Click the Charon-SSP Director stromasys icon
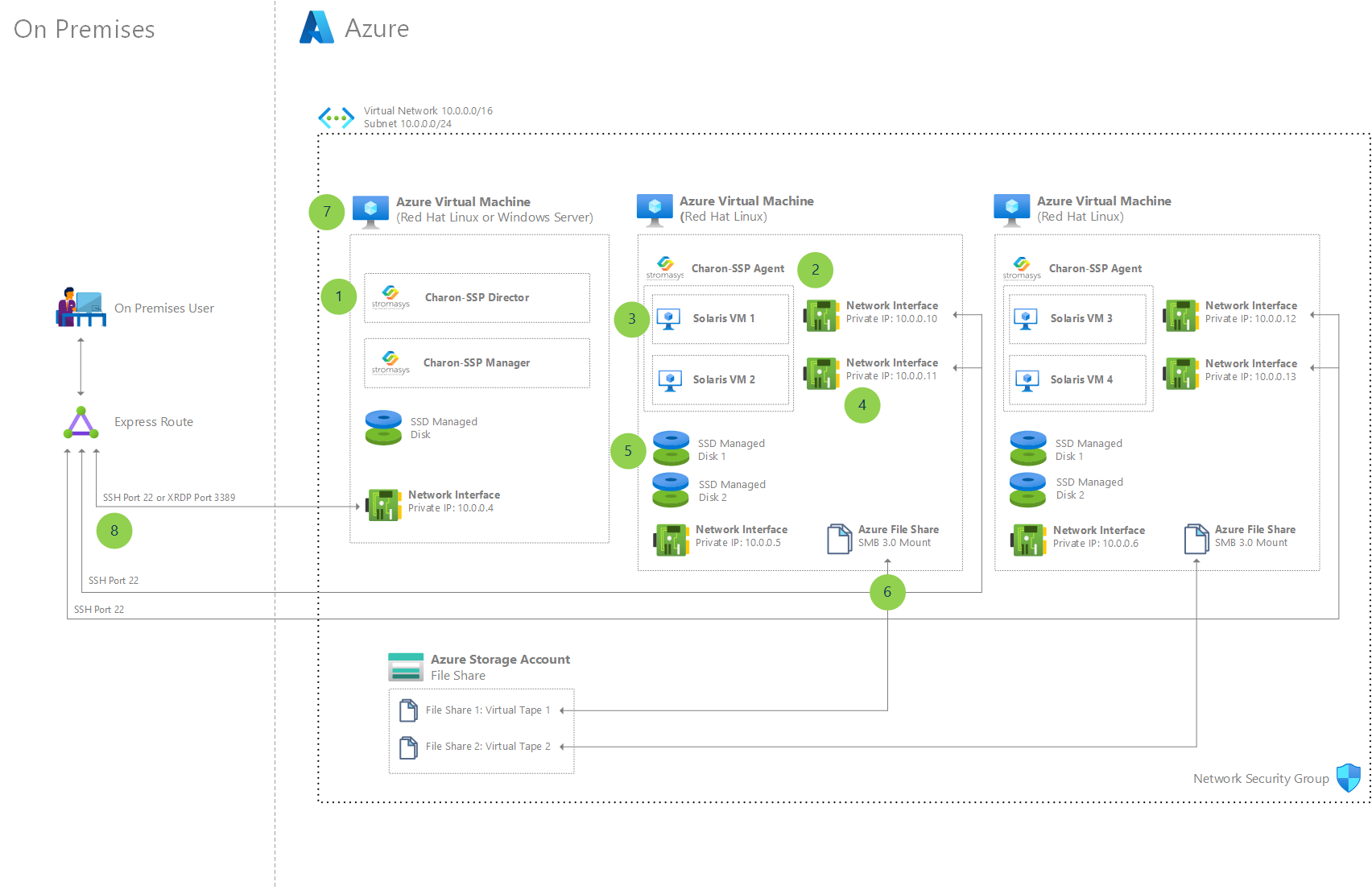The image size is (1372, 890). coord(391,296)
